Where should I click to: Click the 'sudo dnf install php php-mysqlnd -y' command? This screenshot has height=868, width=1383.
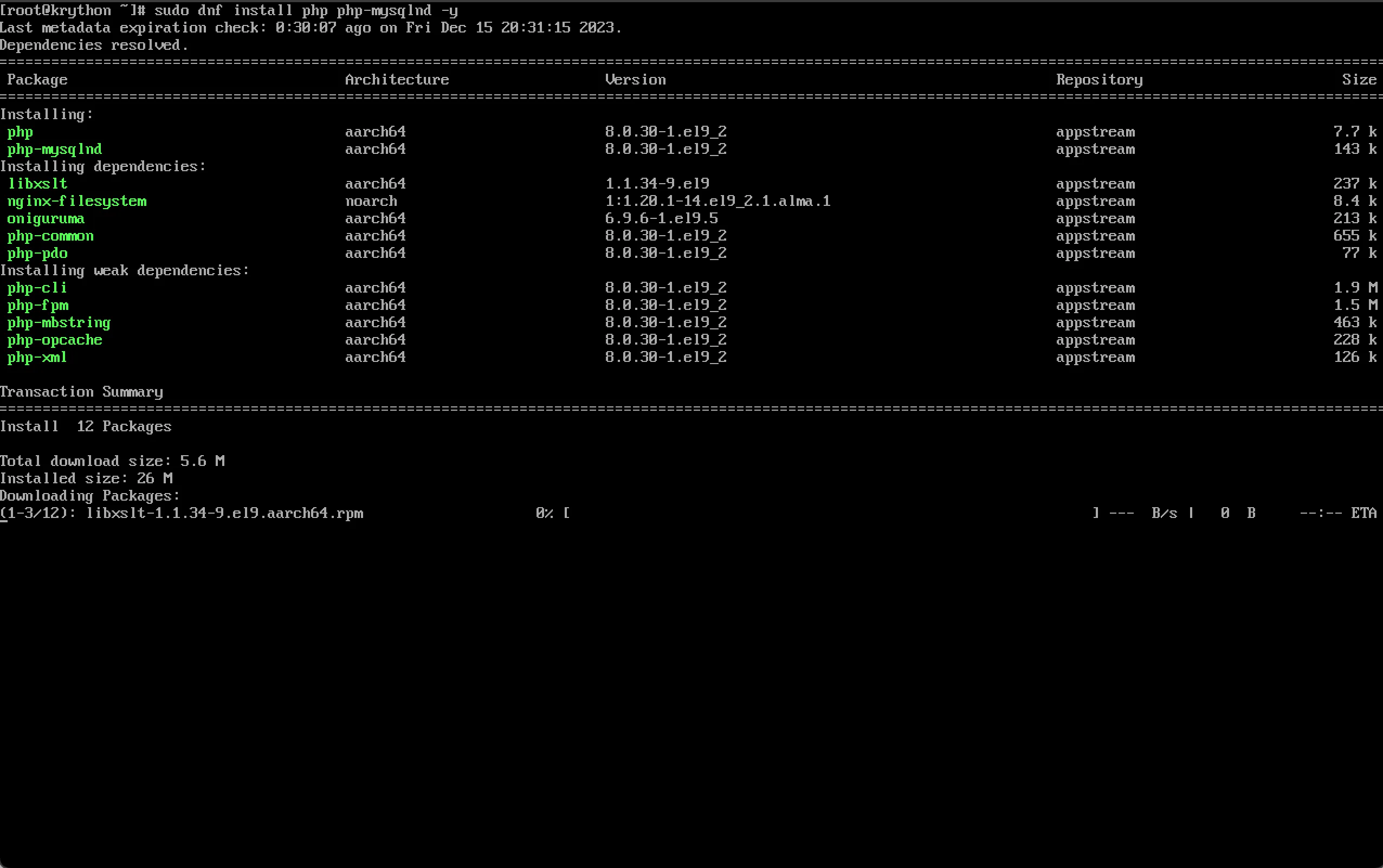pos(306,10)
